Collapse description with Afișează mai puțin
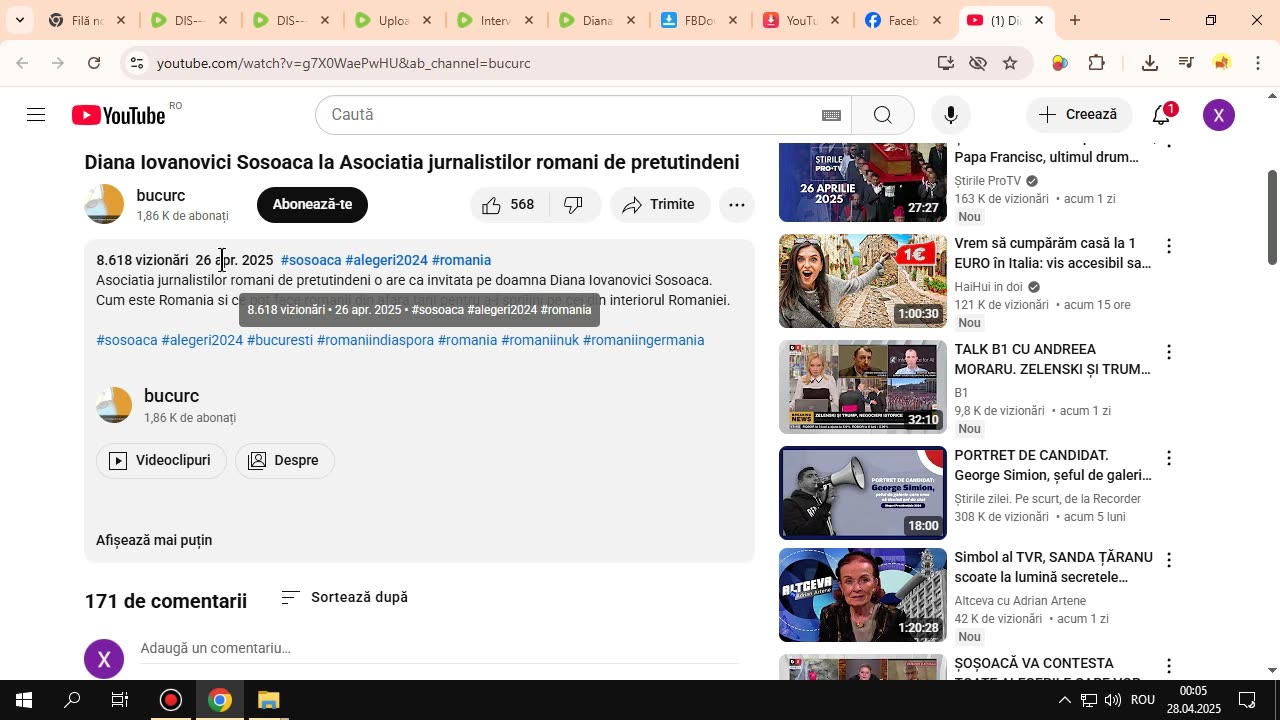1280x720 pixels. coord(154,540)
